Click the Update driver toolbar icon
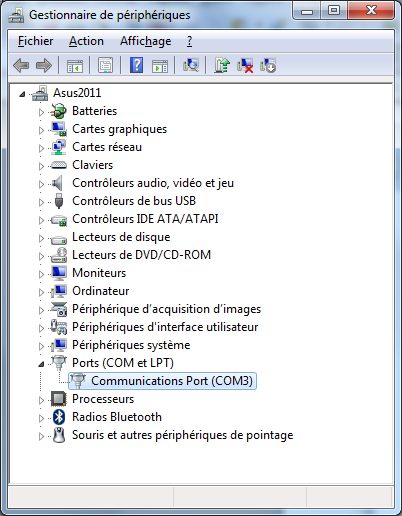The height and width of the screenshot is (516, 402). (x=222, y=65)
